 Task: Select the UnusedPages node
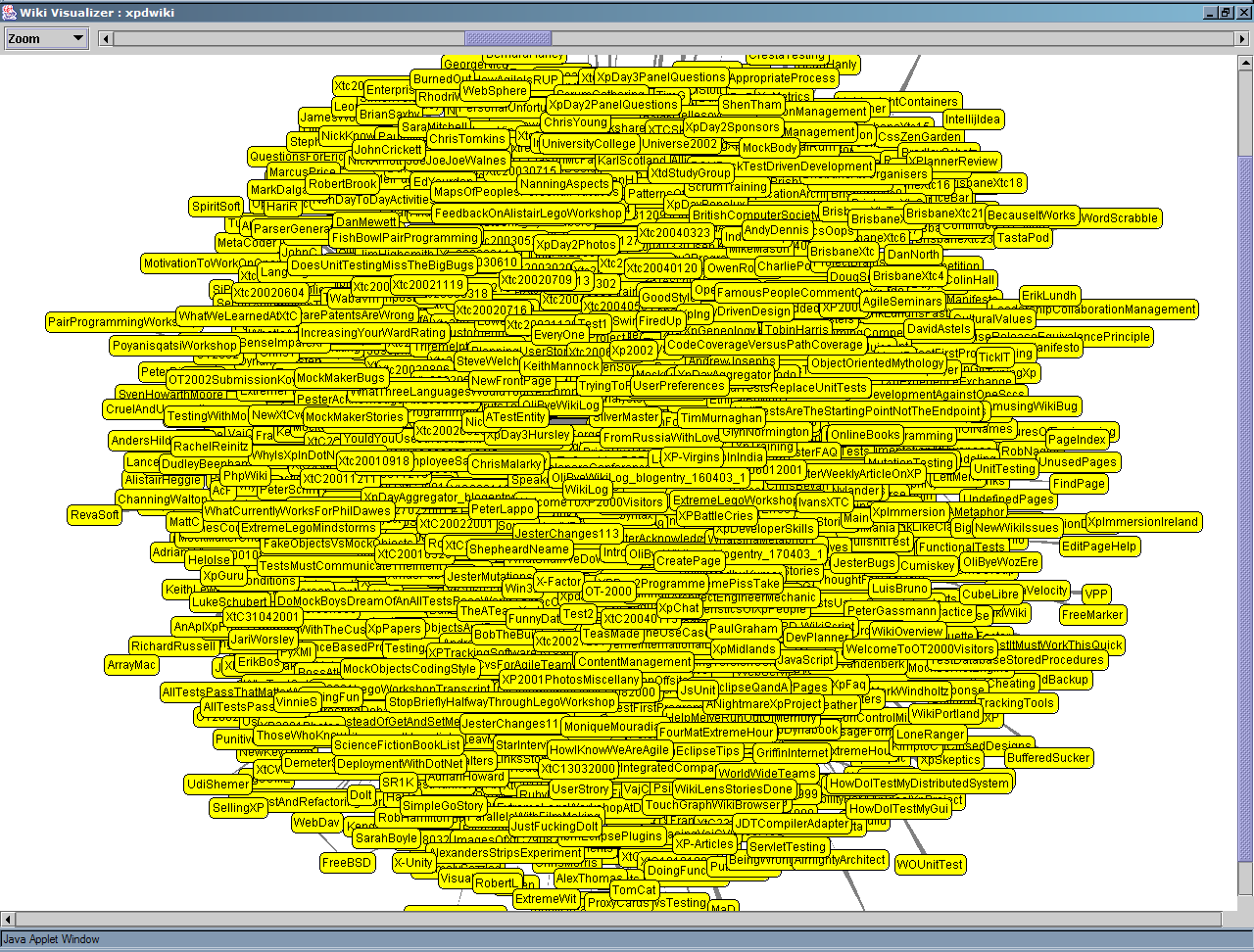click(1078, 462)
